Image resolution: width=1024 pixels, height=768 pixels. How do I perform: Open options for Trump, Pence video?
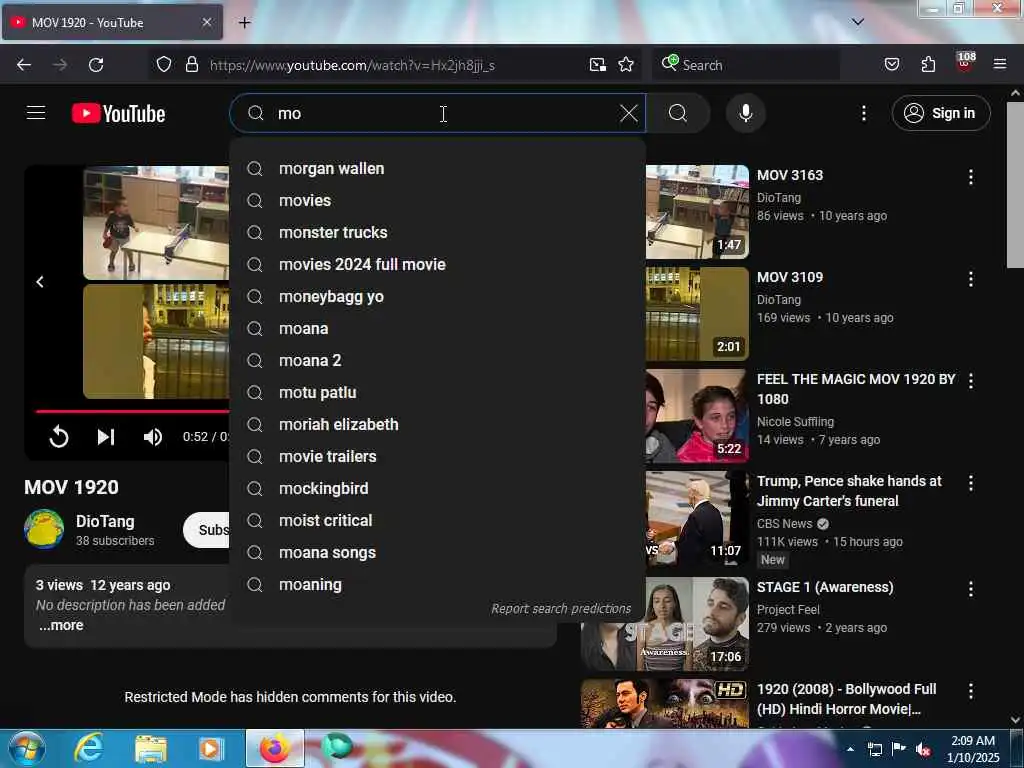tap(970, 483)
